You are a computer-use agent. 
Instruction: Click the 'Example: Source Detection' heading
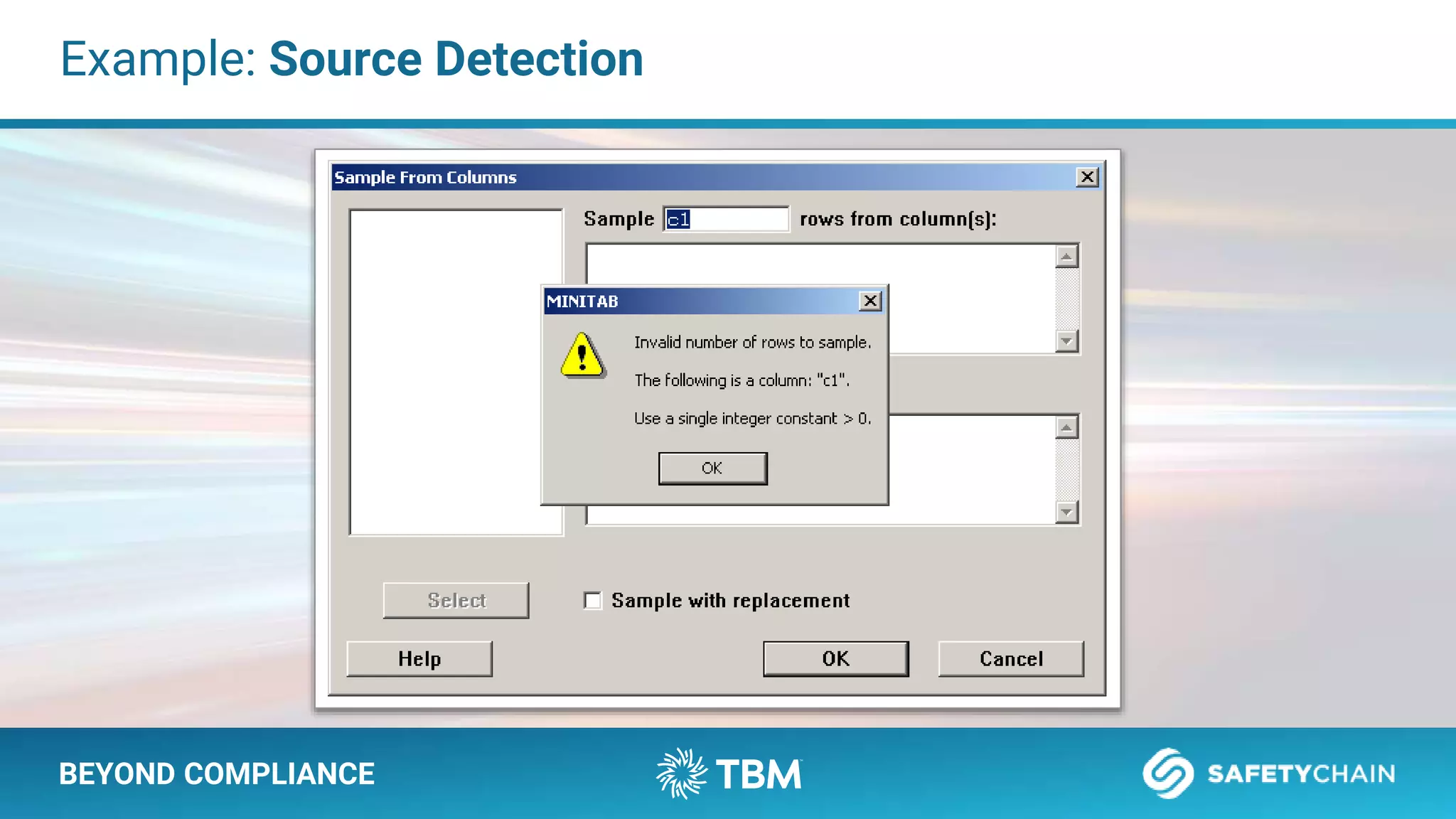click(352, 58)
